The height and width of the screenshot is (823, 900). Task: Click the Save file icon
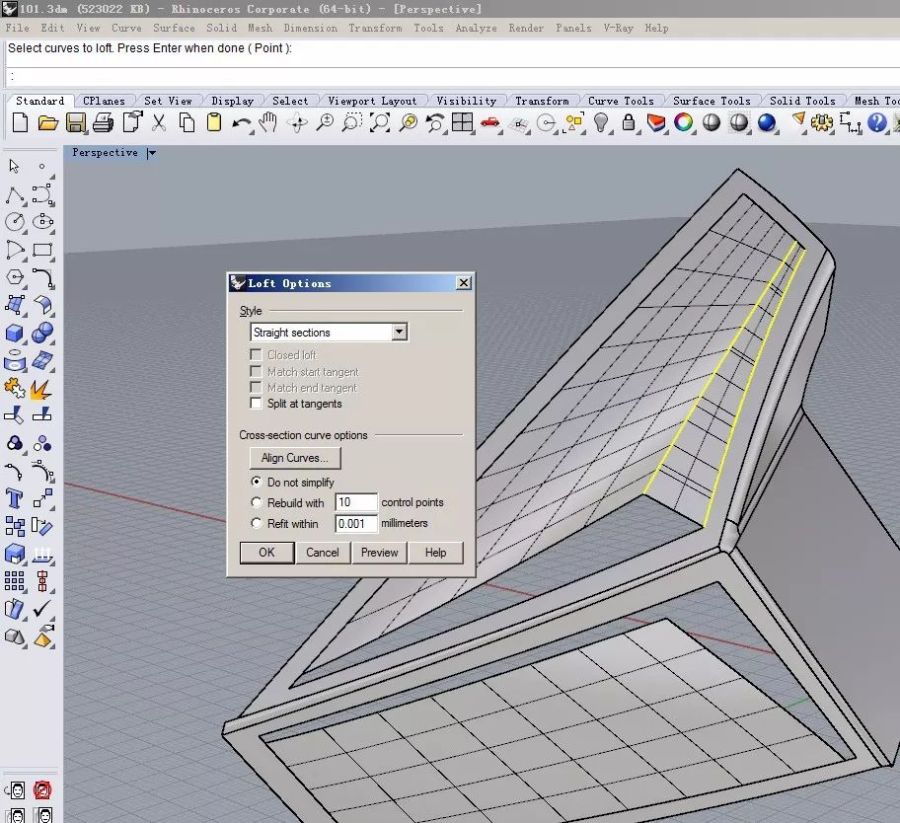(x=75, y=123)
